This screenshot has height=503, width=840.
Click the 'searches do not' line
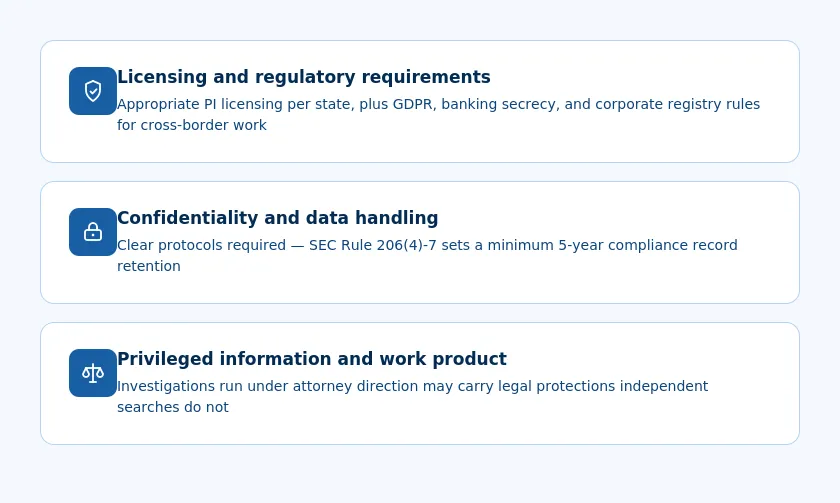pos(173,407)
